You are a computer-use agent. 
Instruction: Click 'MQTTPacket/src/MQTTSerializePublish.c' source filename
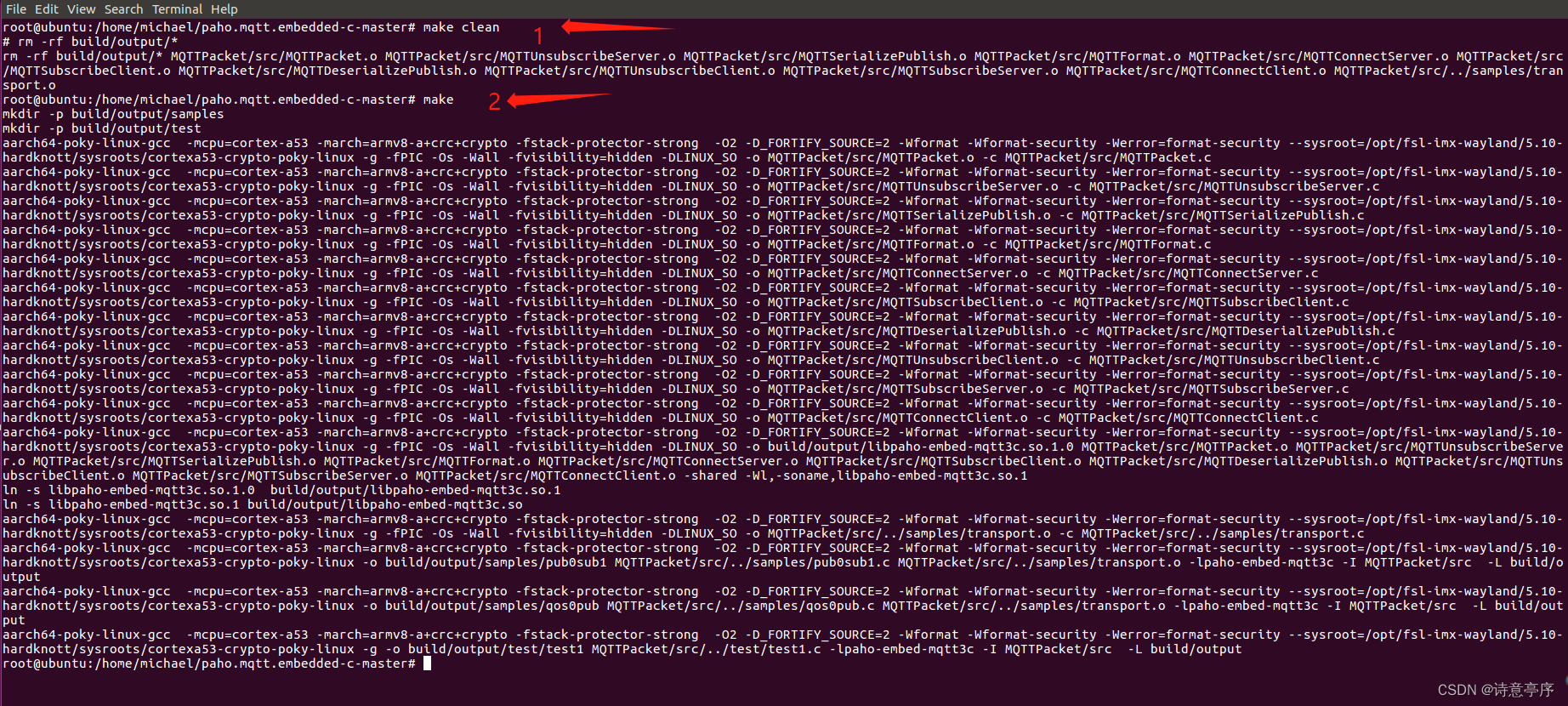[1223, 215]
